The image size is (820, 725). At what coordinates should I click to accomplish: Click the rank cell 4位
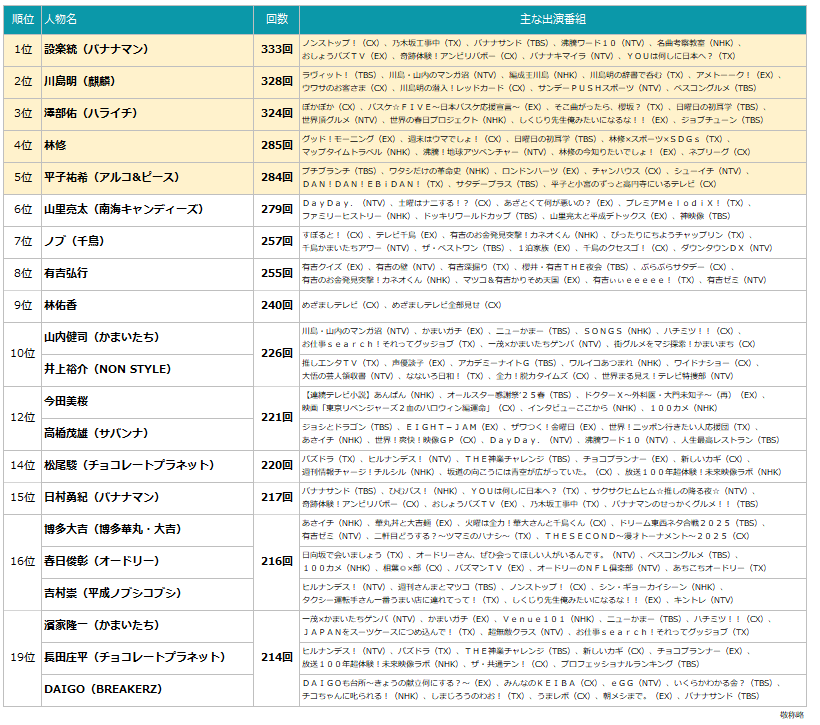(x=22, y=145)
